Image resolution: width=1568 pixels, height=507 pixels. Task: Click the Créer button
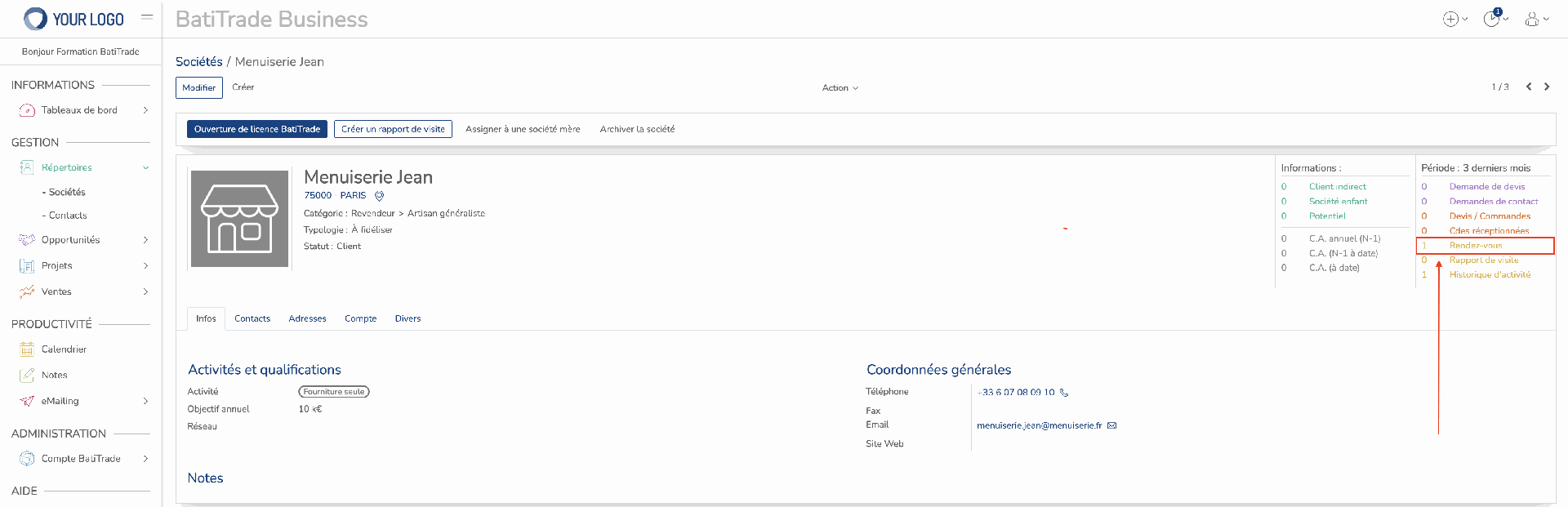click(243, 87)
